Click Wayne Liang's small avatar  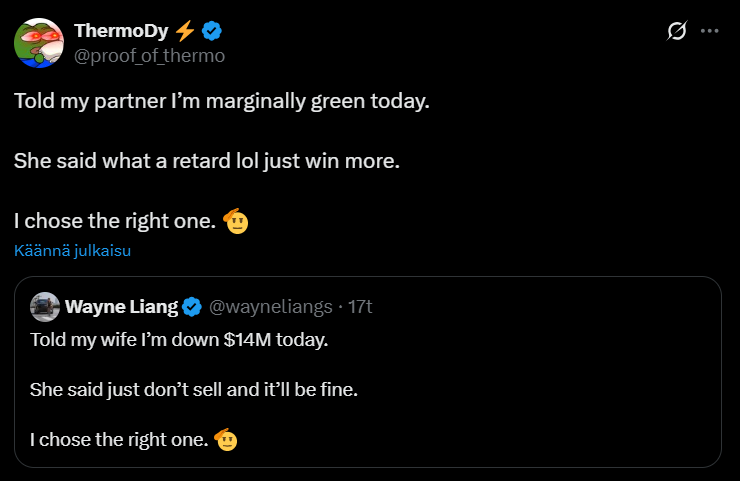(44, 306)
